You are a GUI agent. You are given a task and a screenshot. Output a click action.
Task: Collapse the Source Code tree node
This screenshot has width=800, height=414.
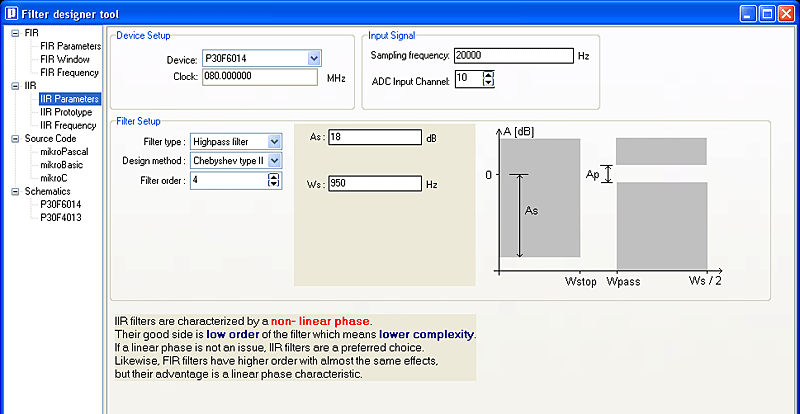[14, 139]
